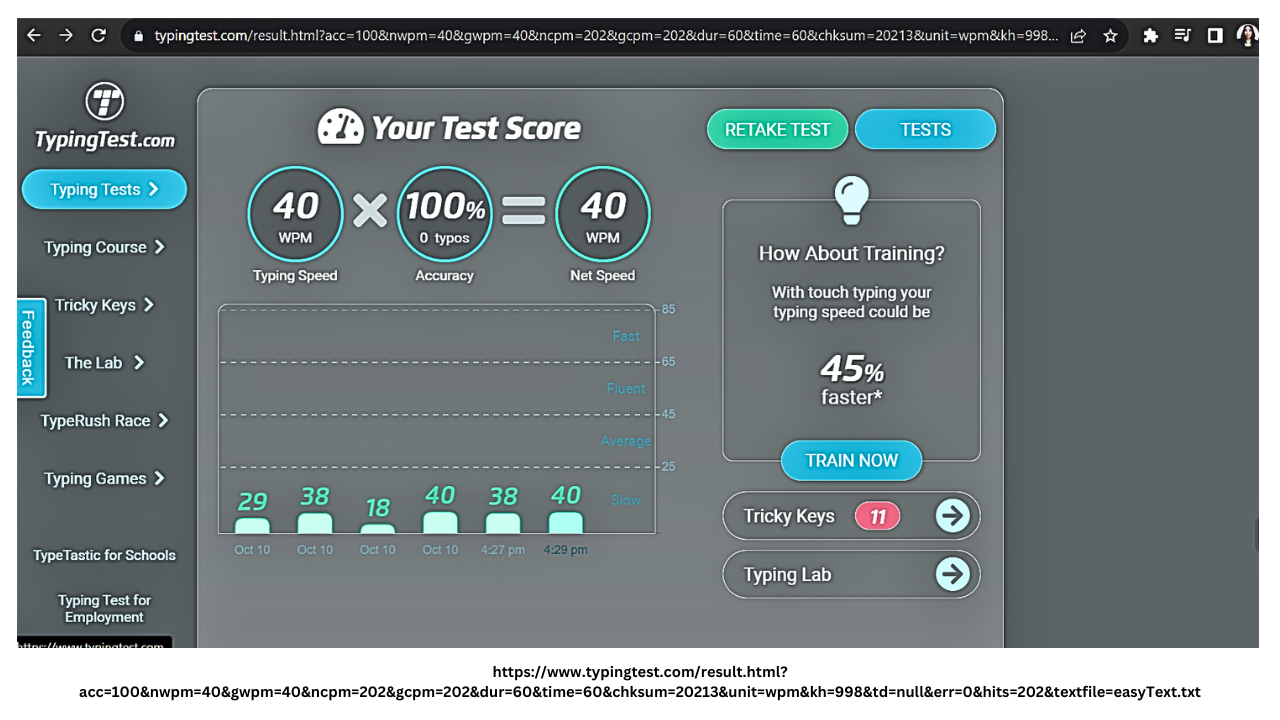The image size is (1280, 720).
Task: Open the Feedback side tab
Action: [x=31, y=347]
